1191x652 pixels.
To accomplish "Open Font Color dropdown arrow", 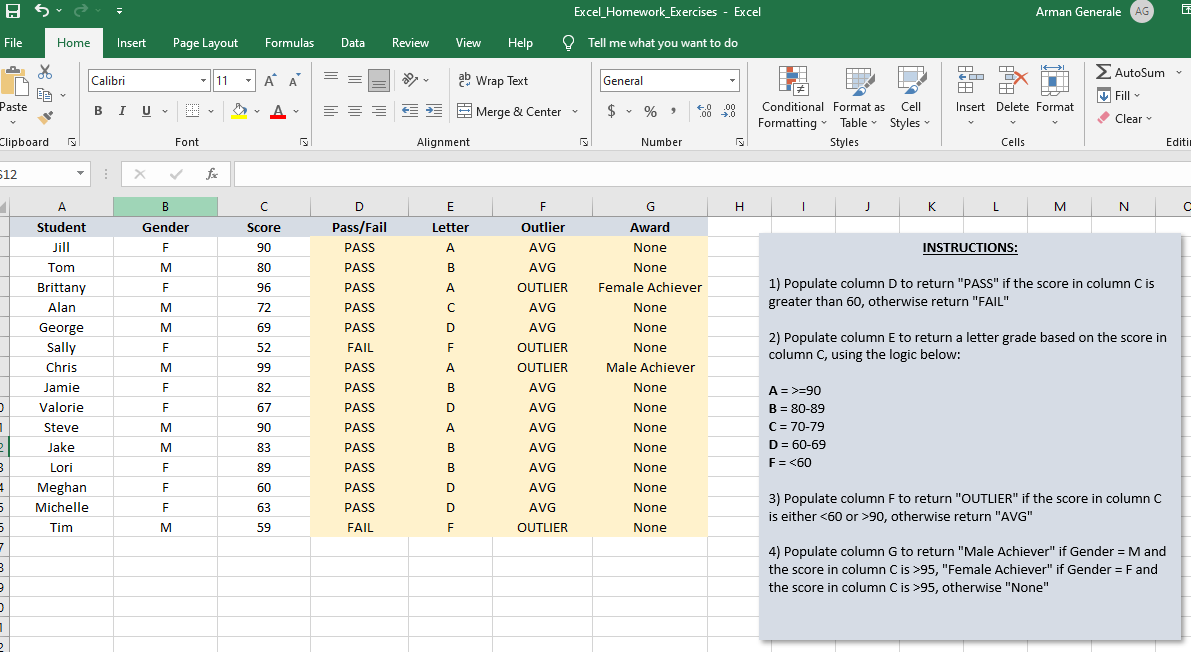I will click(295, 111).
